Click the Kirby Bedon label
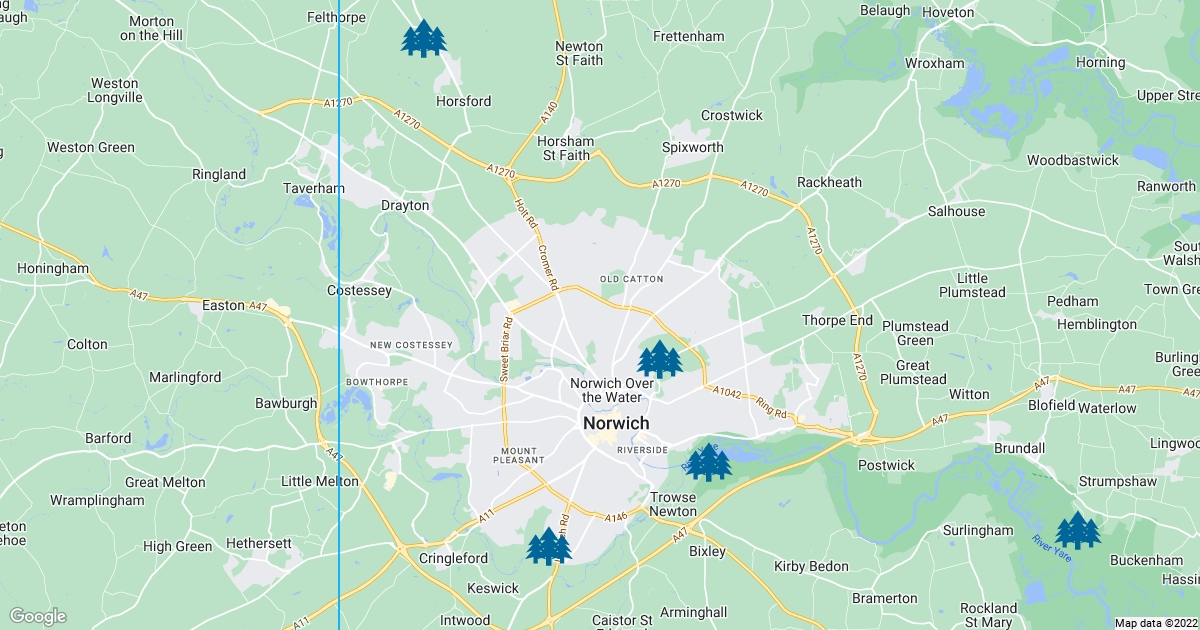 [811, 566]
